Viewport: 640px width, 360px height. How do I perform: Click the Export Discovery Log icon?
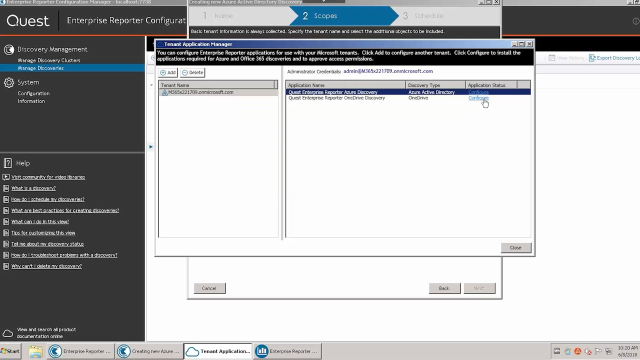coord(592,58)
